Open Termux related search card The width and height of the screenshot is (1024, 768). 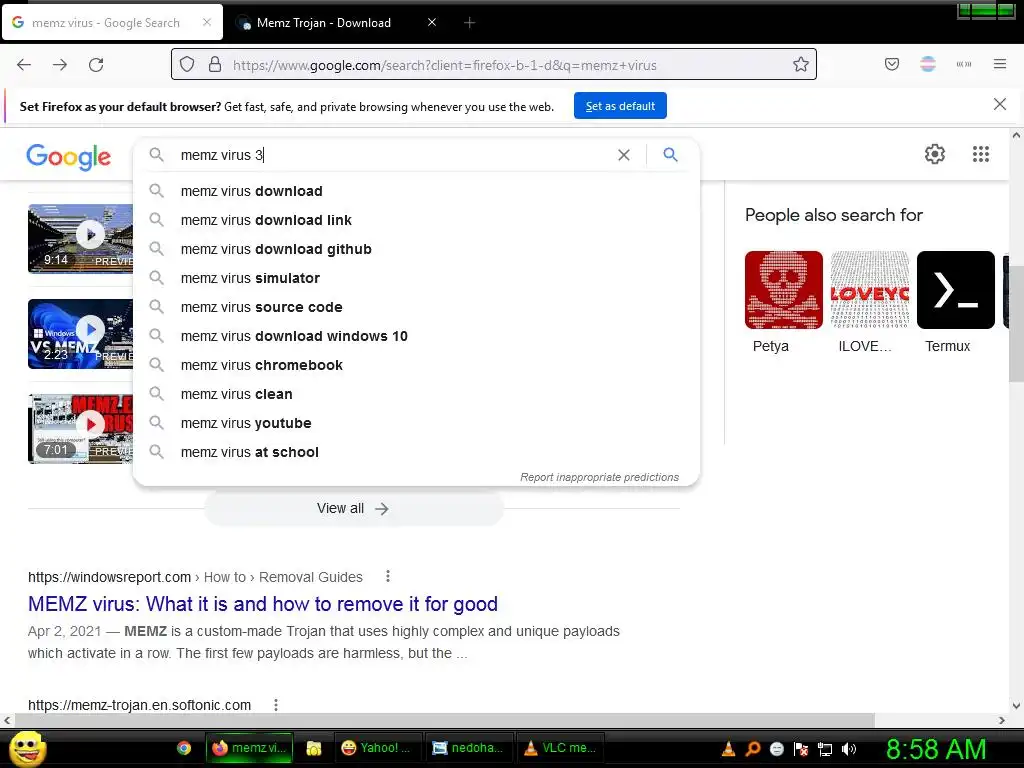[x=955, y=302]
